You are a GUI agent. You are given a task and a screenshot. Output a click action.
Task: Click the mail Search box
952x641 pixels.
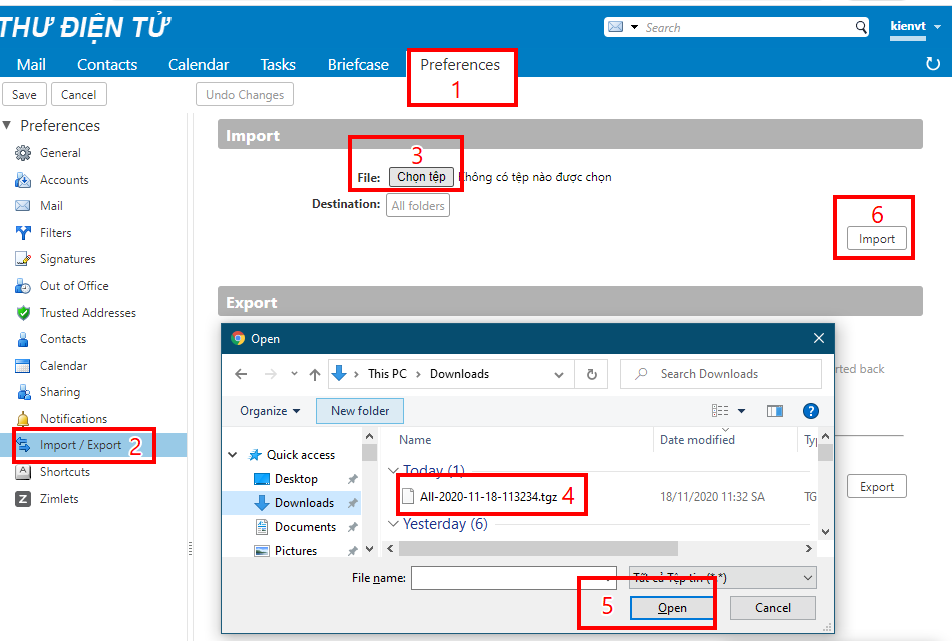(748, 27)
